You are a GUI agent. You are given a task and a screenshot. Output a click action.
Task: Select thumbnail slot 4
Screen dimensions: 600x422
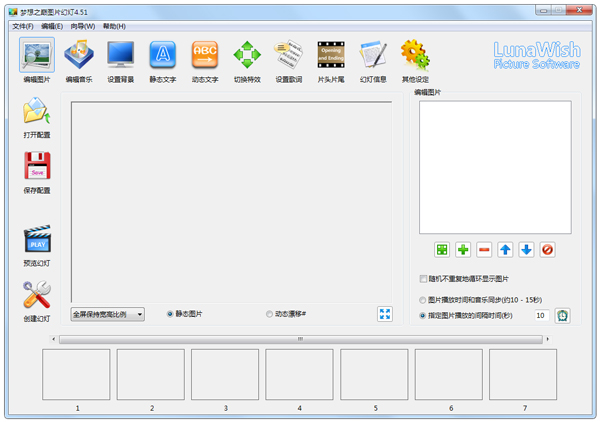click(x=299, y=375)
